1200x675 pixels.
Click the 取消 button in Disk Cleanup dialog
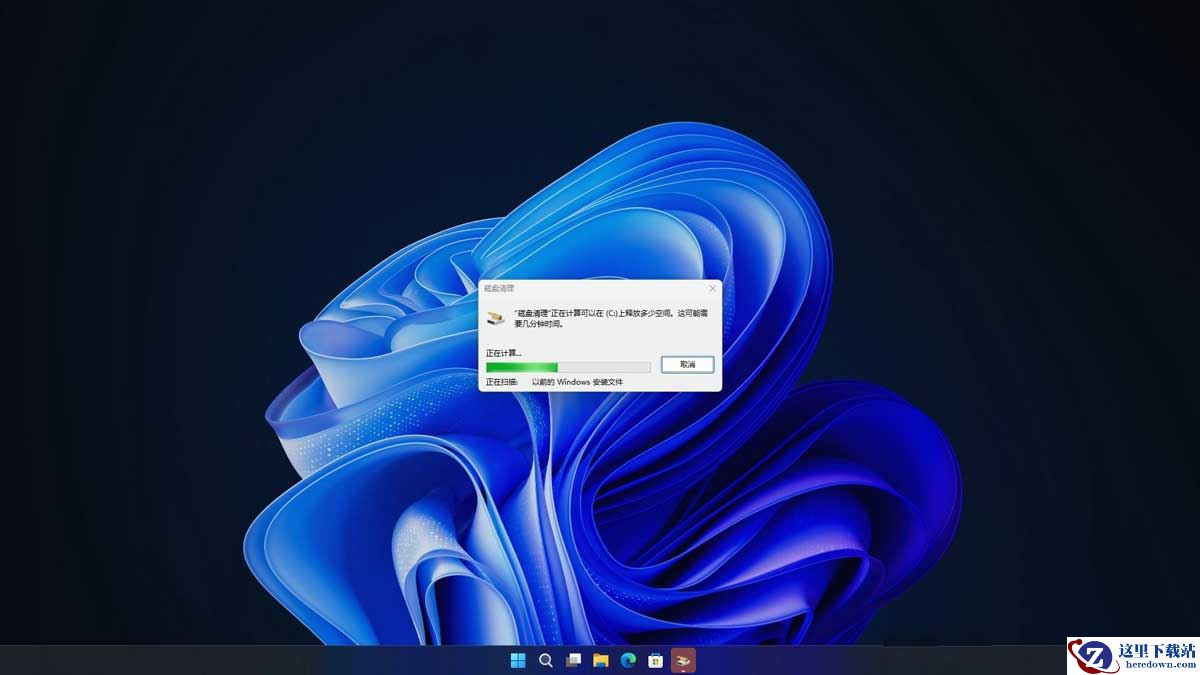(687, 365)
